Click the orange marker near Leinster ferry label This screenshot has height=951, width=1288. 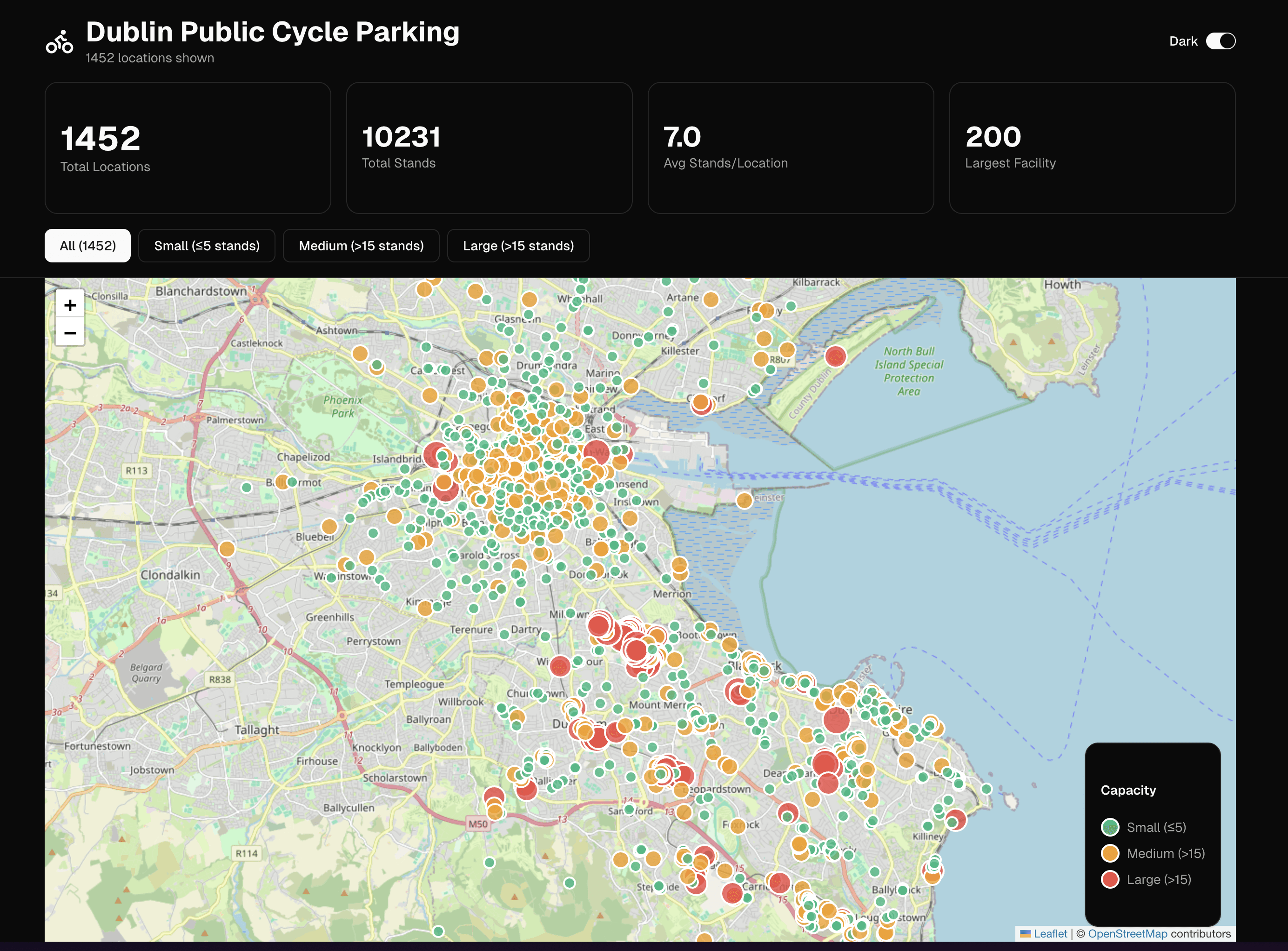tap(744, 500)
